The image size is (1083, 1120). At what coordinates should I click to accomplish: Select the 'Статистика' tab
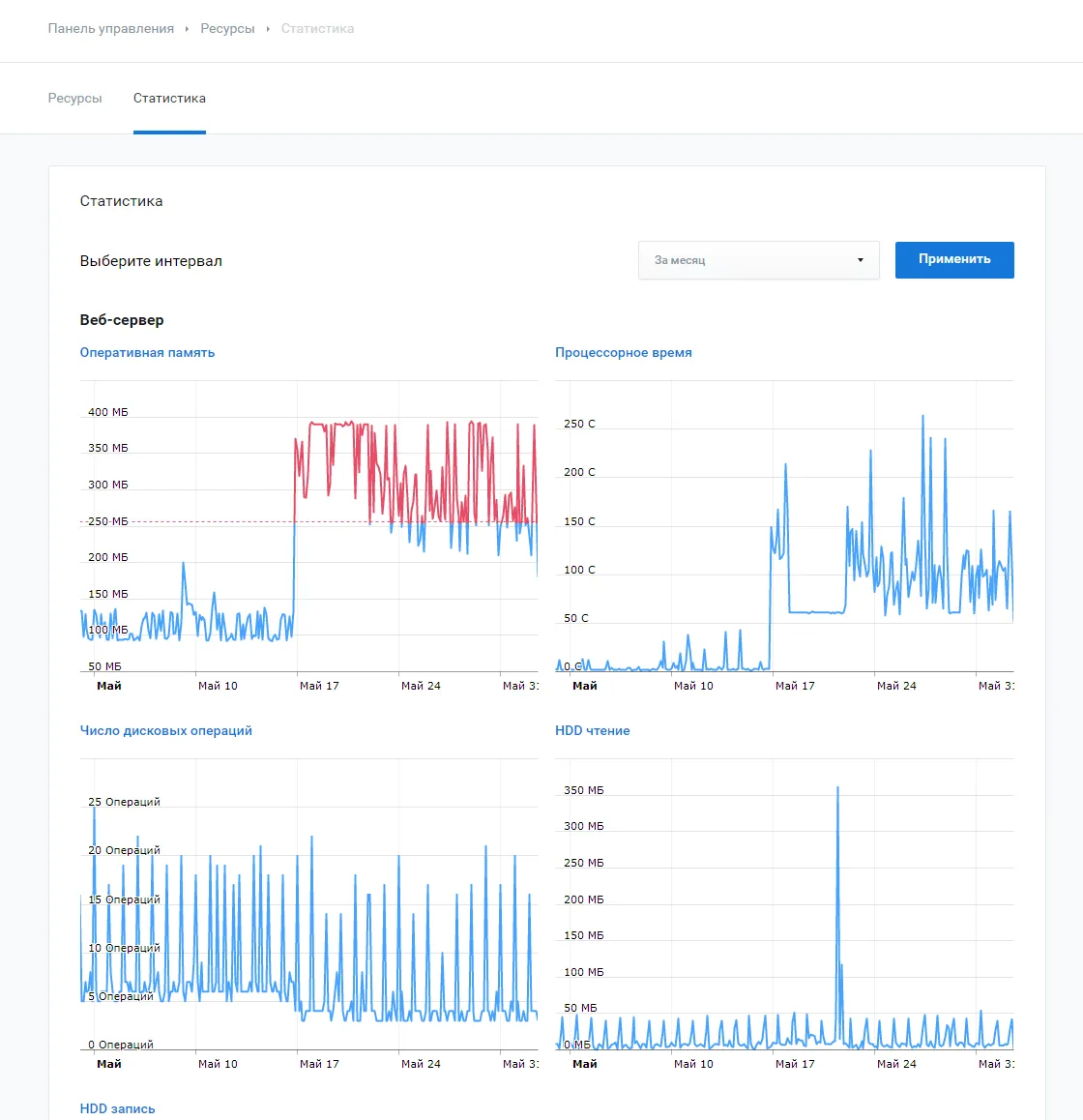tap(169, 98)
